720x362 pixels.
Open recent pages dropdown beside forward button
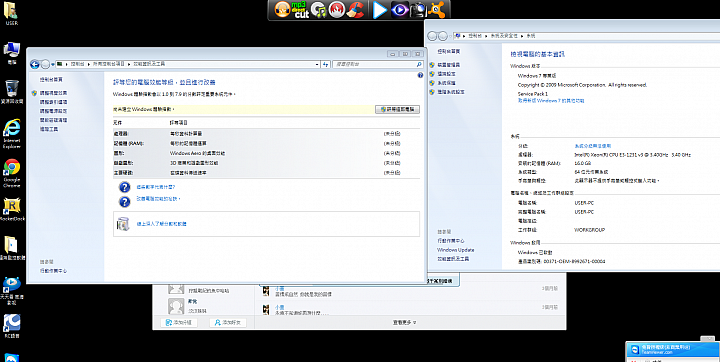pyautogui.click(x=53, y=64)
